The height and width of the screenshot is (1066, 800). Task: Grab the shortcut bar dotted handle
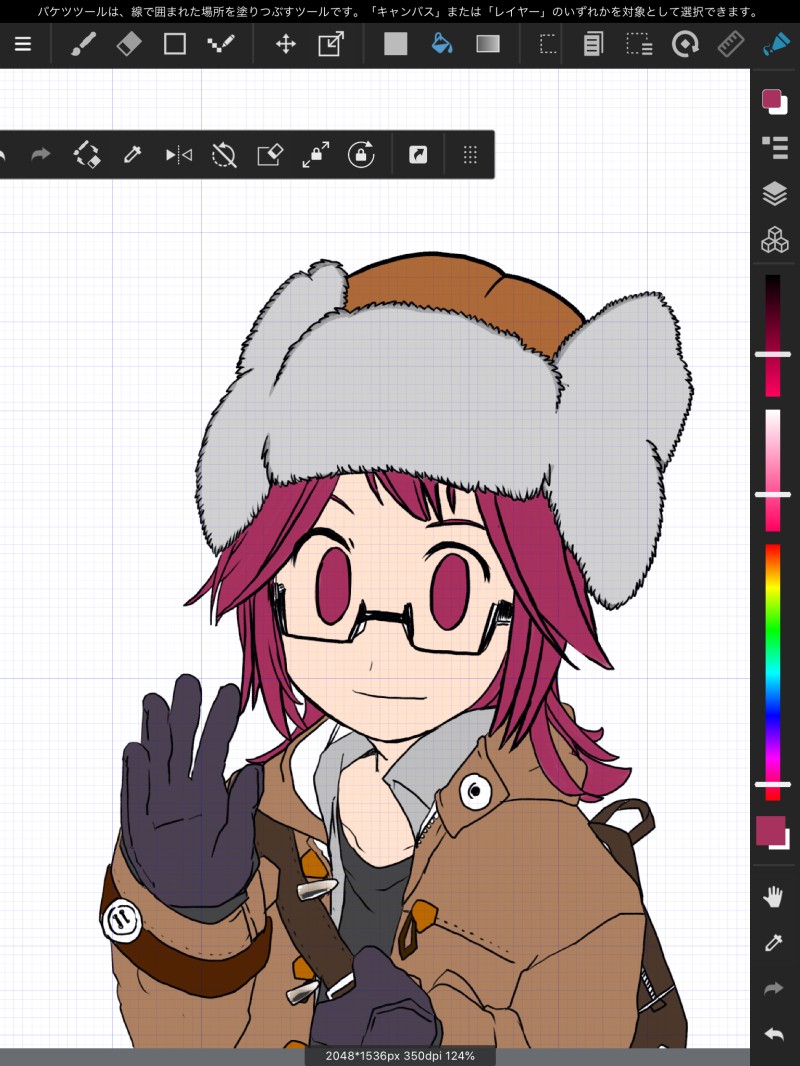point(470,155)
